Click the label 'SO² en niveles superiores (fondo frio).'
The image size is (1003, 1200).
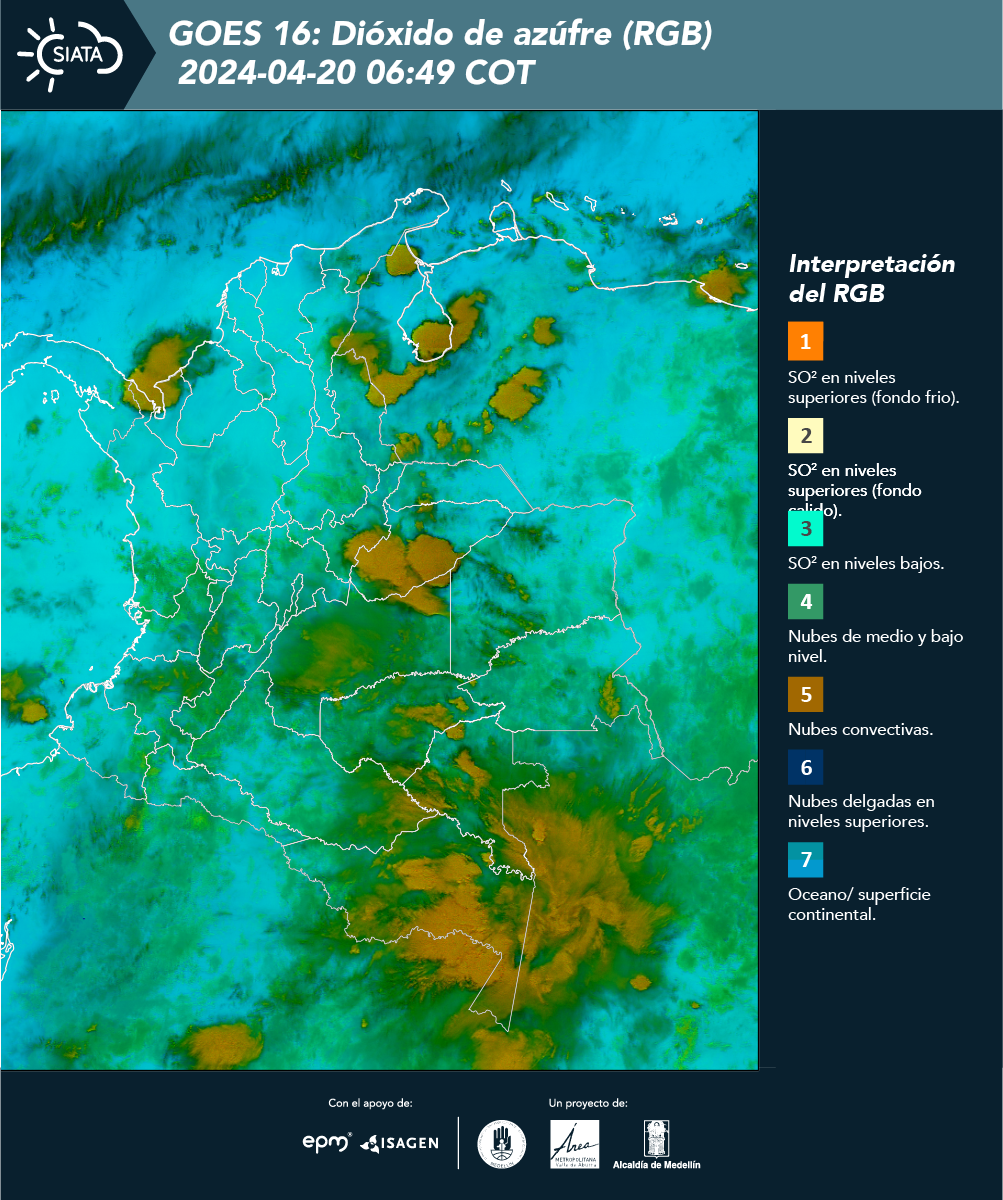(x=874, y=387)
